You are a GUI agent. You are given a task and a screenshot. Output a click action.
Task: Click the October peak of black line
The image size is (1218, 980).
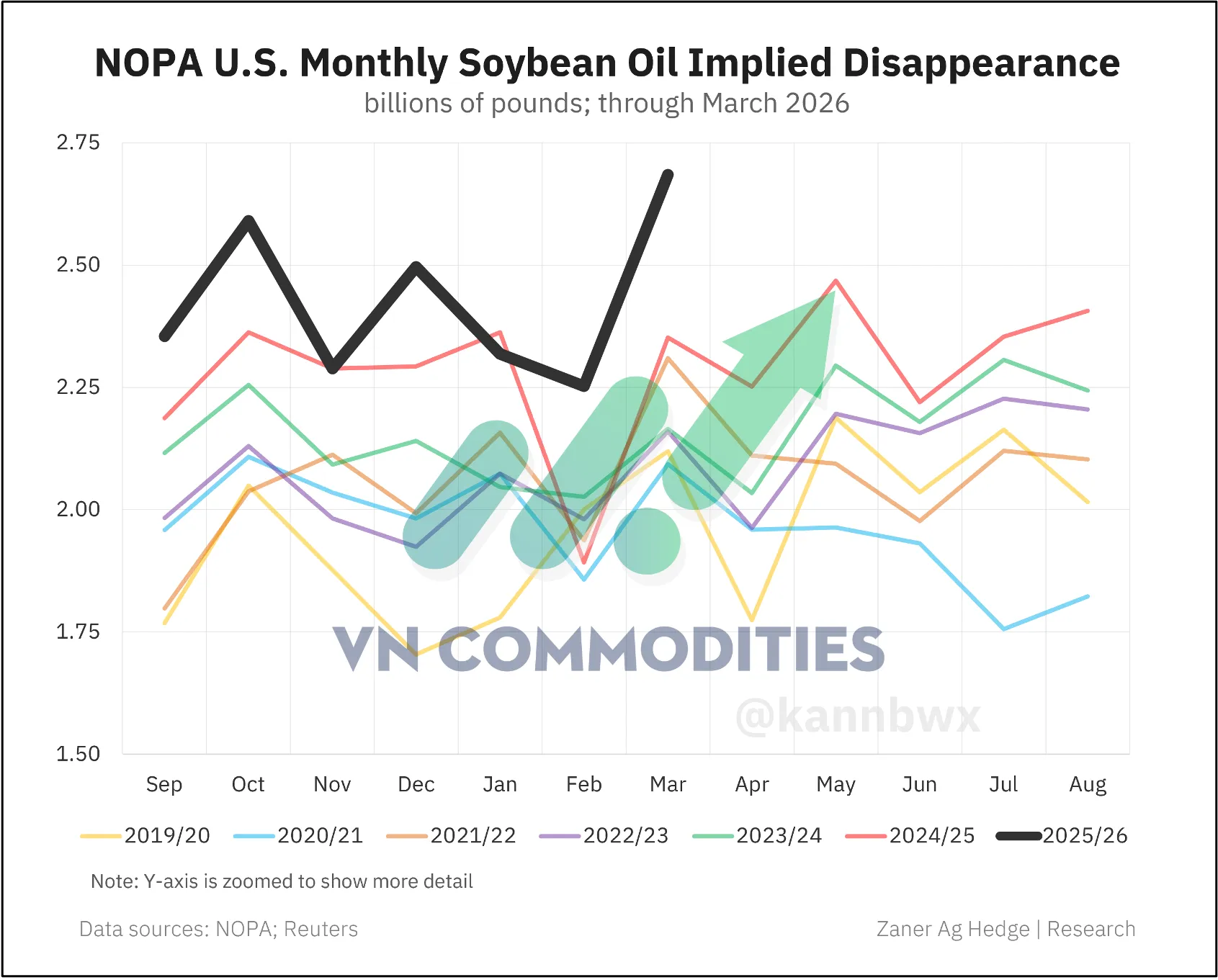click(248, 220)
